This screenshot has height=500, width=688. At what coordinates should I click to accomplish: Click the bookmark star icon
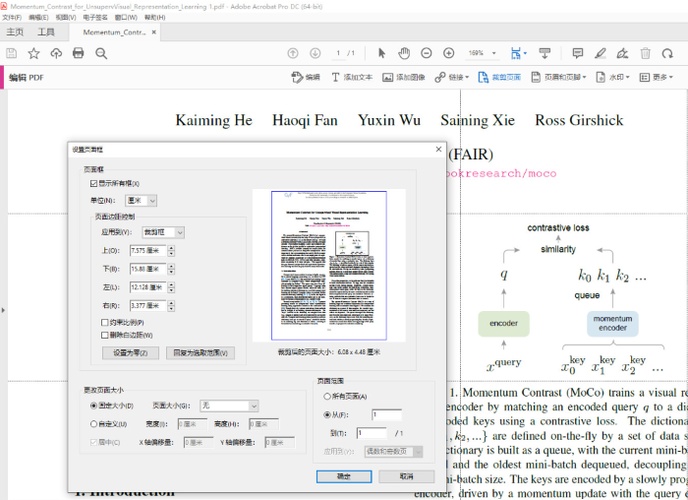34,54
